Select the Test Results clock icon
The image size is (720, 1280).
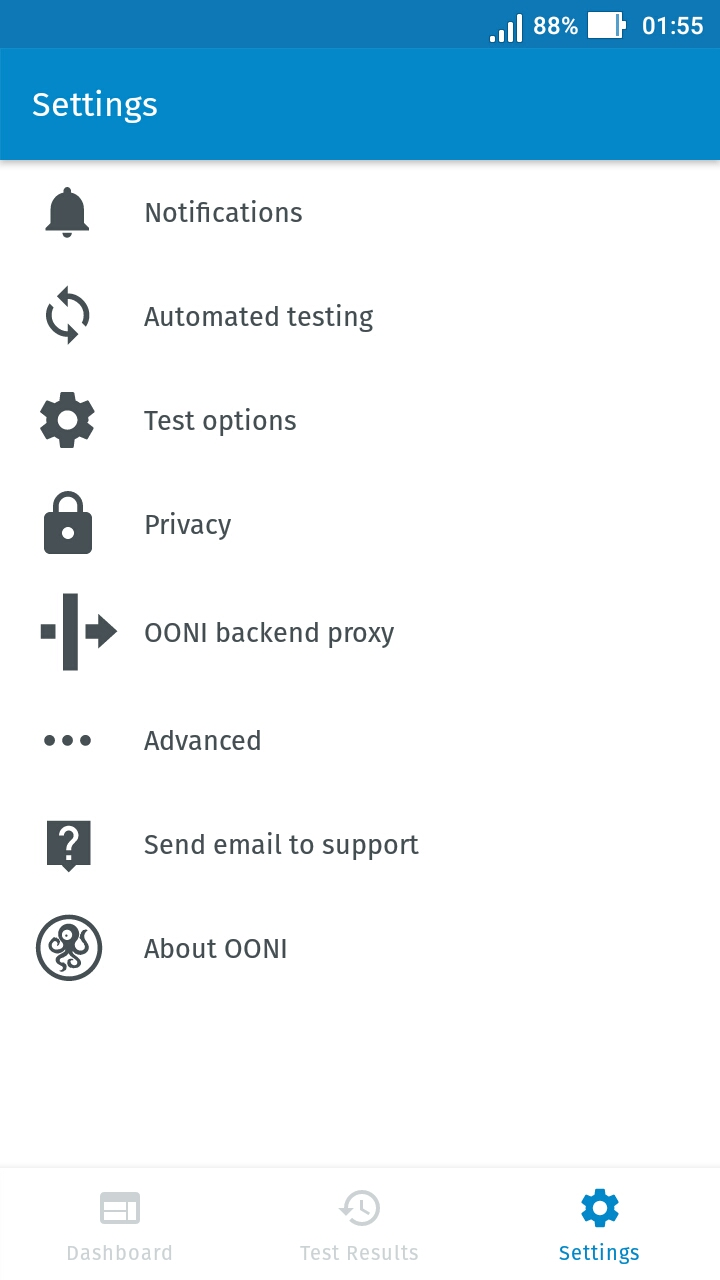point(359,1208)
